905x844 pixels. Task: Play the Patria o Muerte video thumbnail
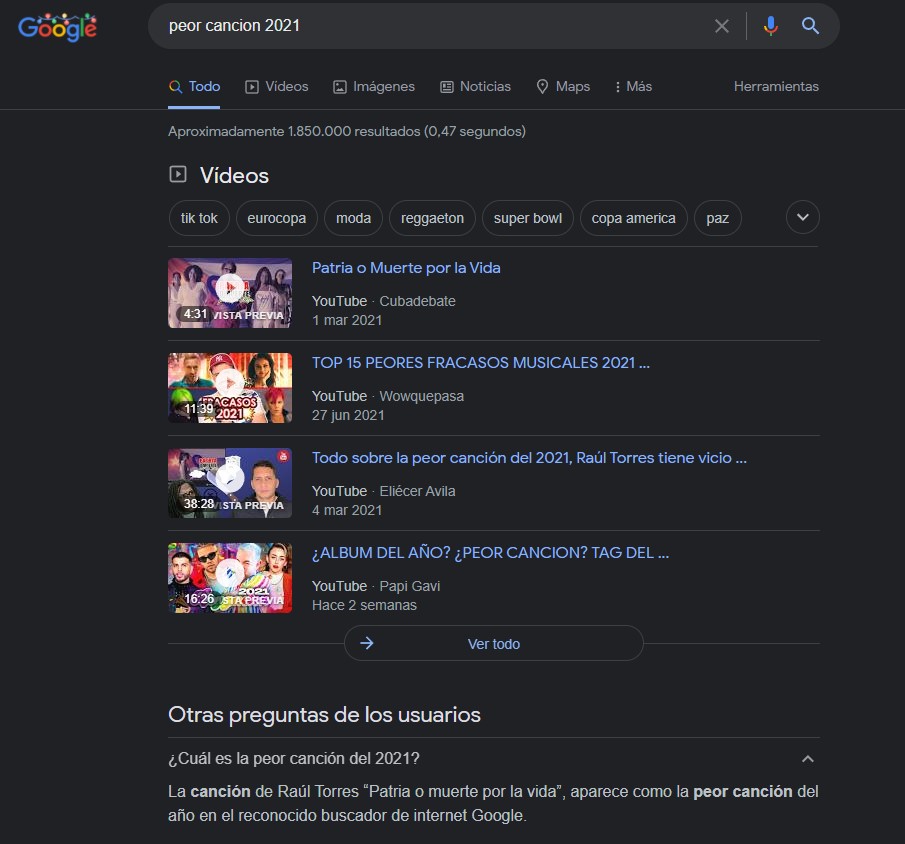[x=230, y=292]
